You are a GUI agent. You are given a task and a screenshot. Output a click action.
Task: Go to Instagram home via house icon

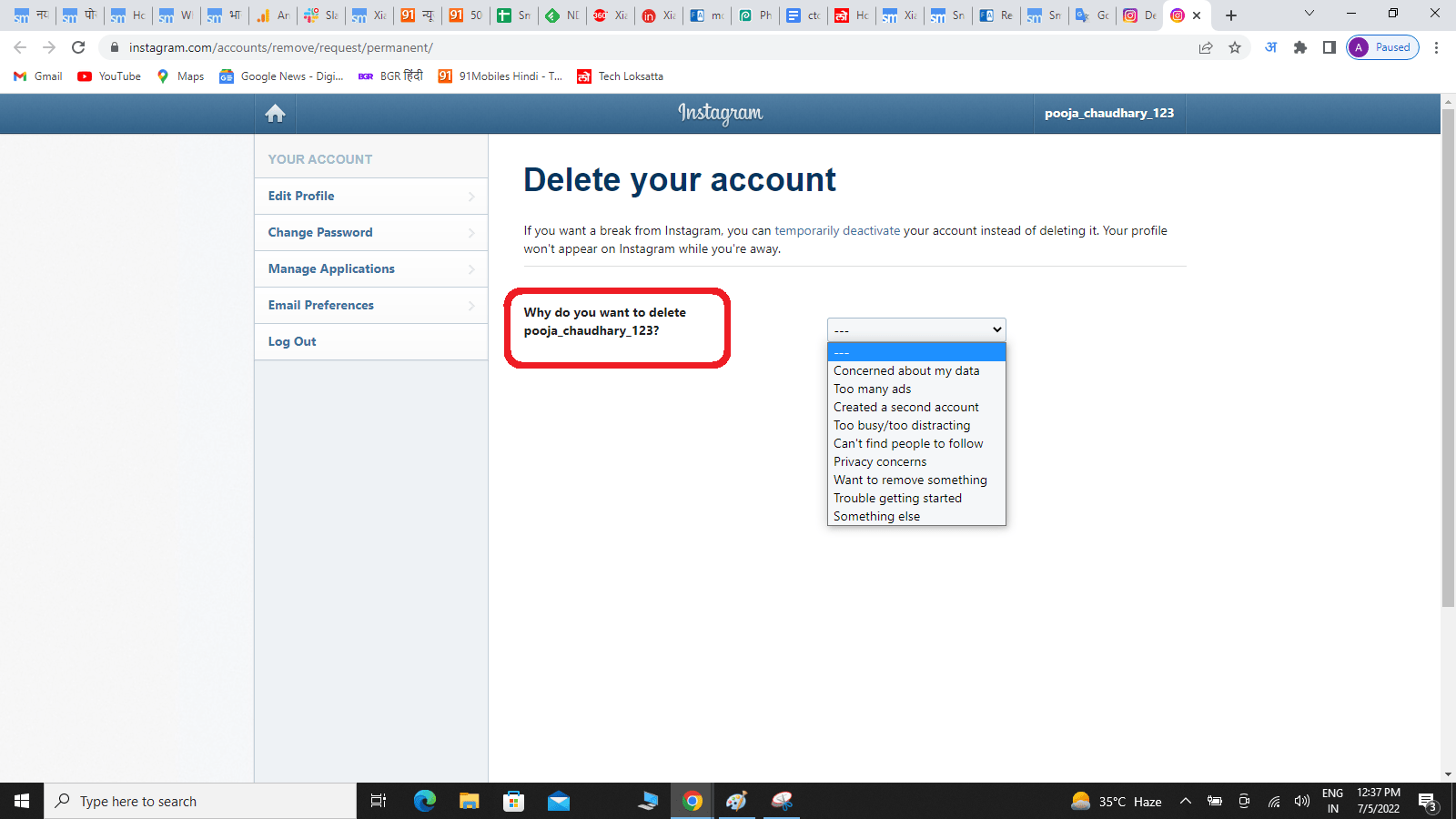[x=275, y=114]
